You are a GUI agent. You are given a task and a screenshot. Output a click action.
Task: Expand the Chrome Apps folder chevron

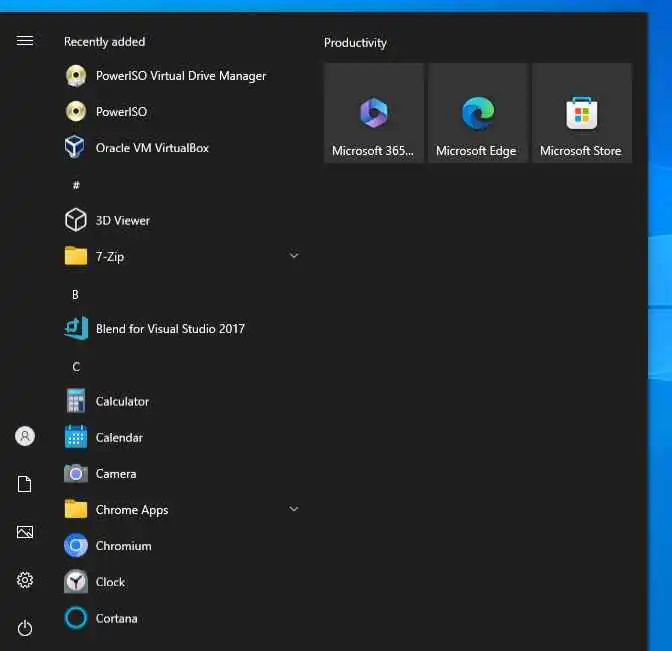(294, 509)
